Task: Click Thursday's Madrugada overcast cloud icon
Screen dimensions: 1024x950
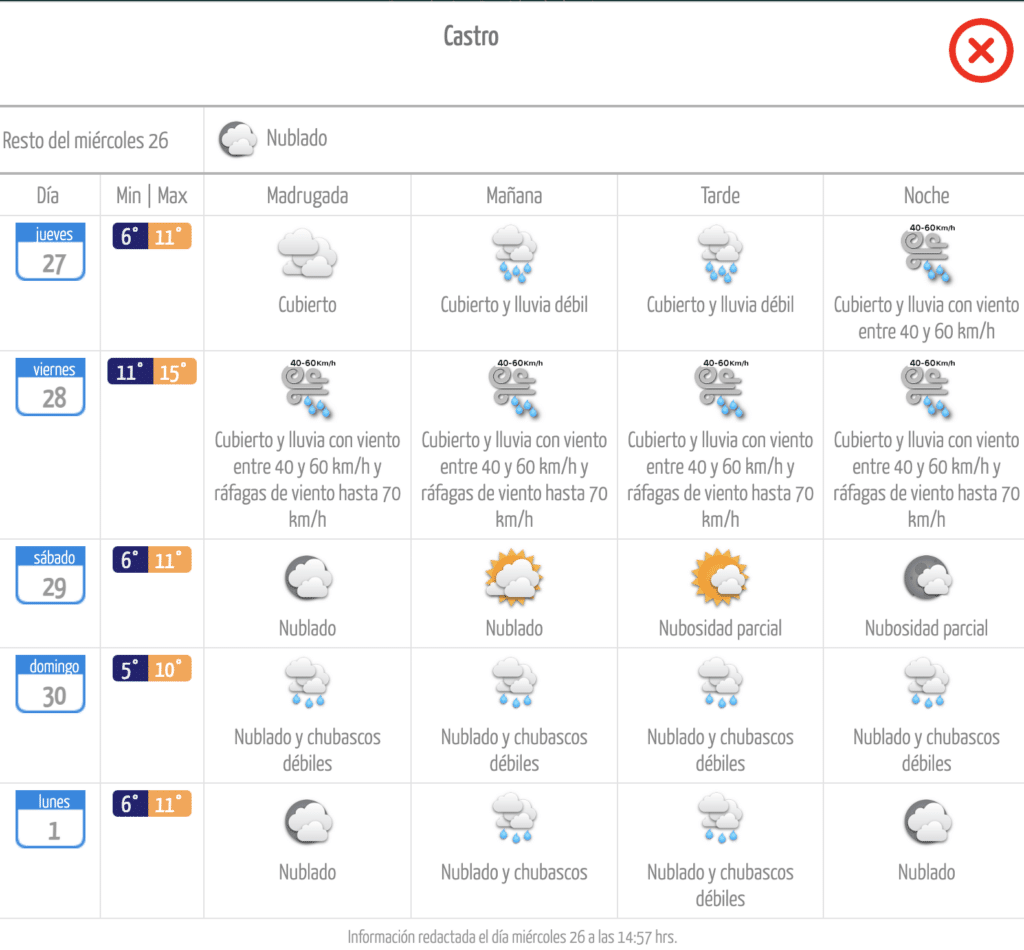Action: coord(307,253)
